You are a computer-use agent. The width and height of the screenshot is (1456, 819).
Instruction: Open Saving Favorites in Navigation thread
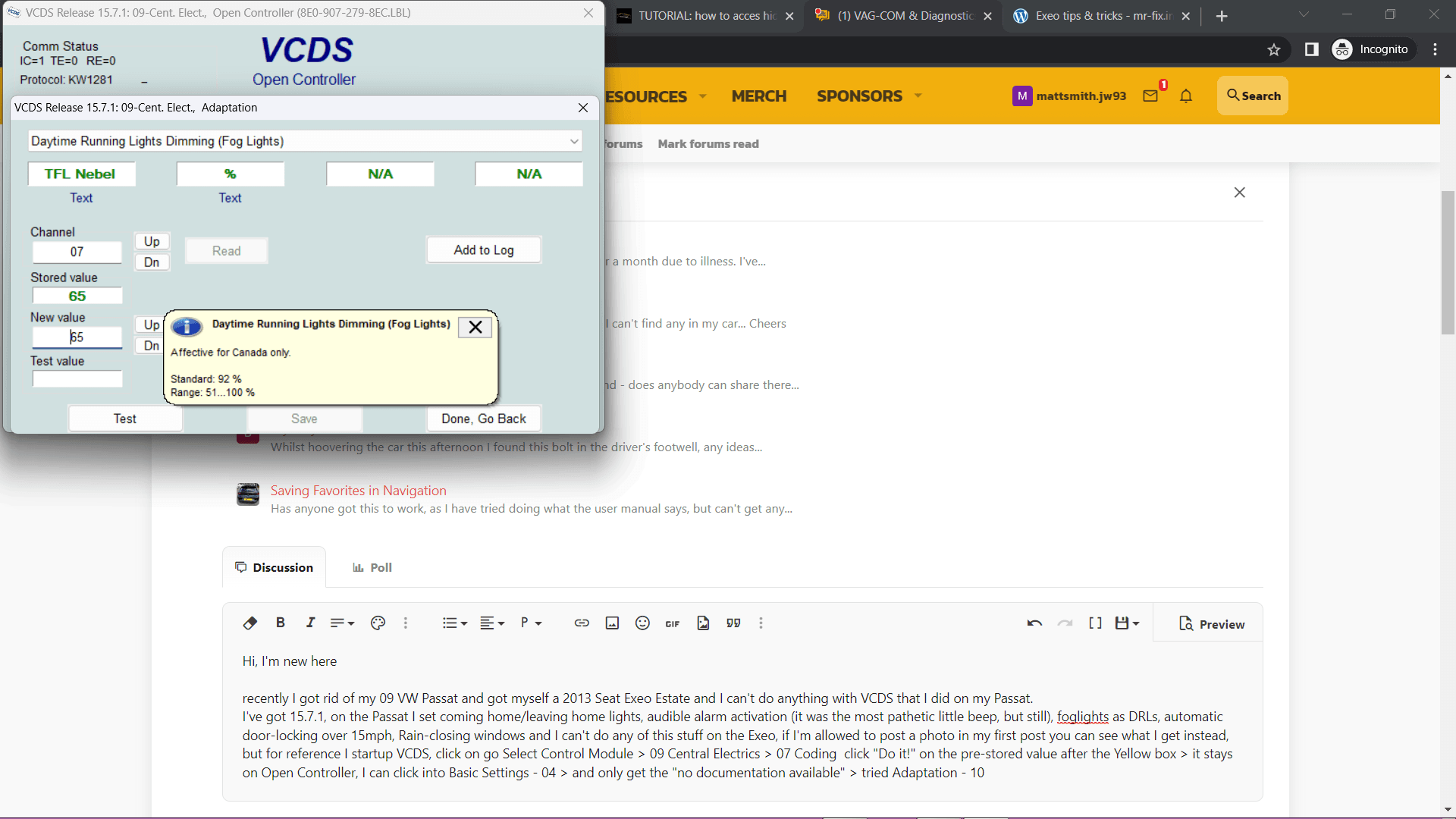[359, 491]
